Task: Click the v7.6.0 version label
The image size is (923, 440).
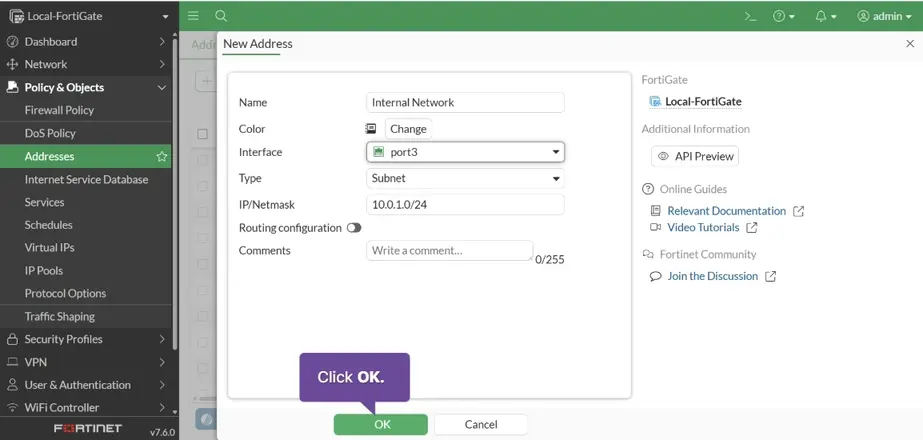Action: point(162,432)
